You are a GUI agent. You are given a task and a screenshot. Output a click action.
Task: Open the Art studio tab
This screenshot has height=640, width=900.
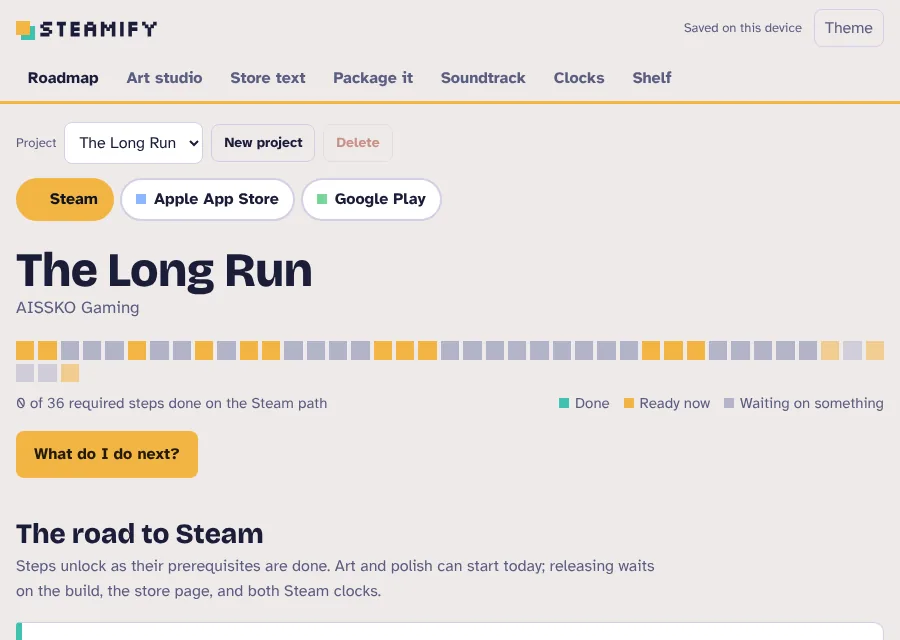(164, 78)
